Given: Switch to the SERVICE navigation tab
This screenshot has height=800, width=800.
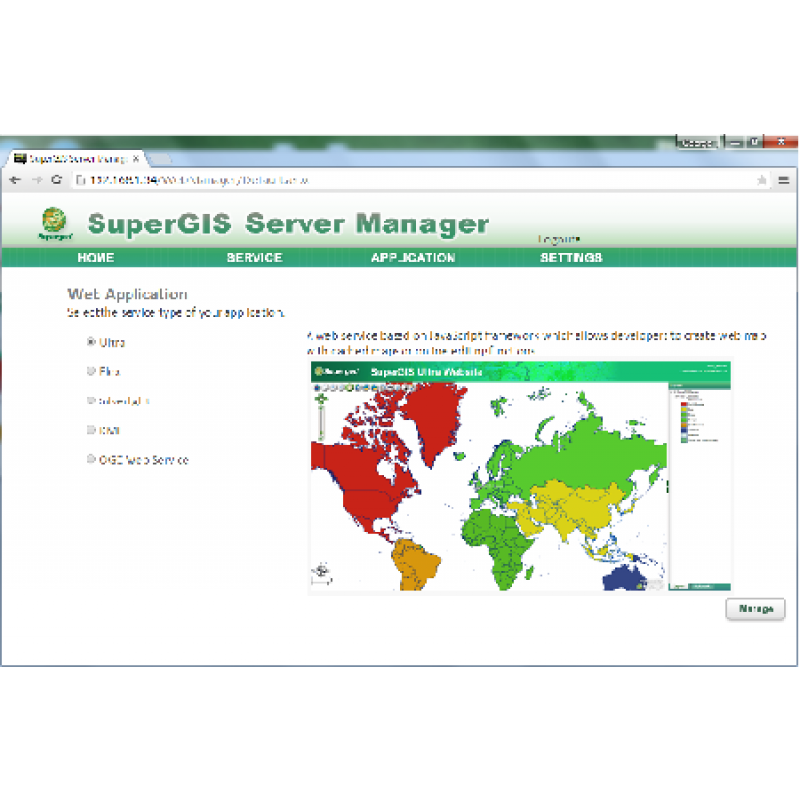Looking at the screenshot, I should tap(254, 257).
